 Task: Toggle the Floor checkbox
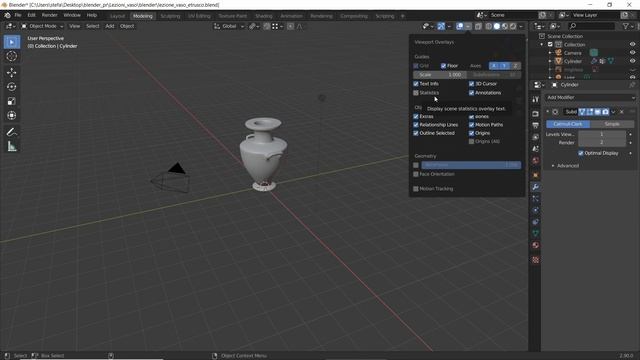443,66
